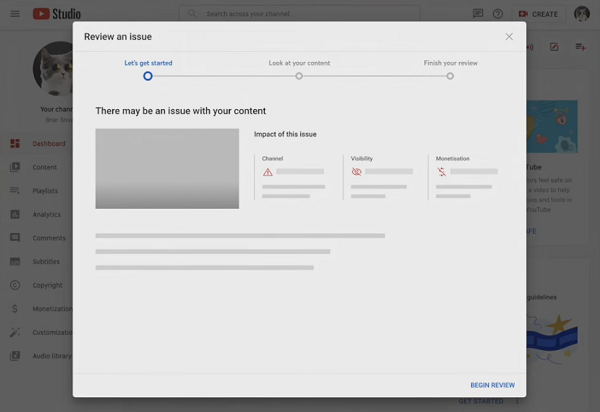Open the Copyright sidebar icon

coord(15,285)
